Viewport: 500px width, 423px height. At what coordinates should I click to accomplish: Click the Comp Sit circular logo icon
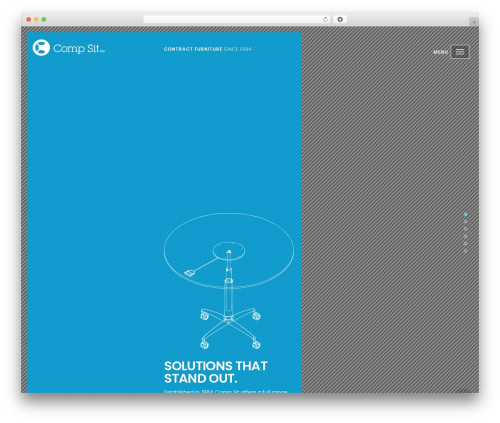click(x=41, y=48)
